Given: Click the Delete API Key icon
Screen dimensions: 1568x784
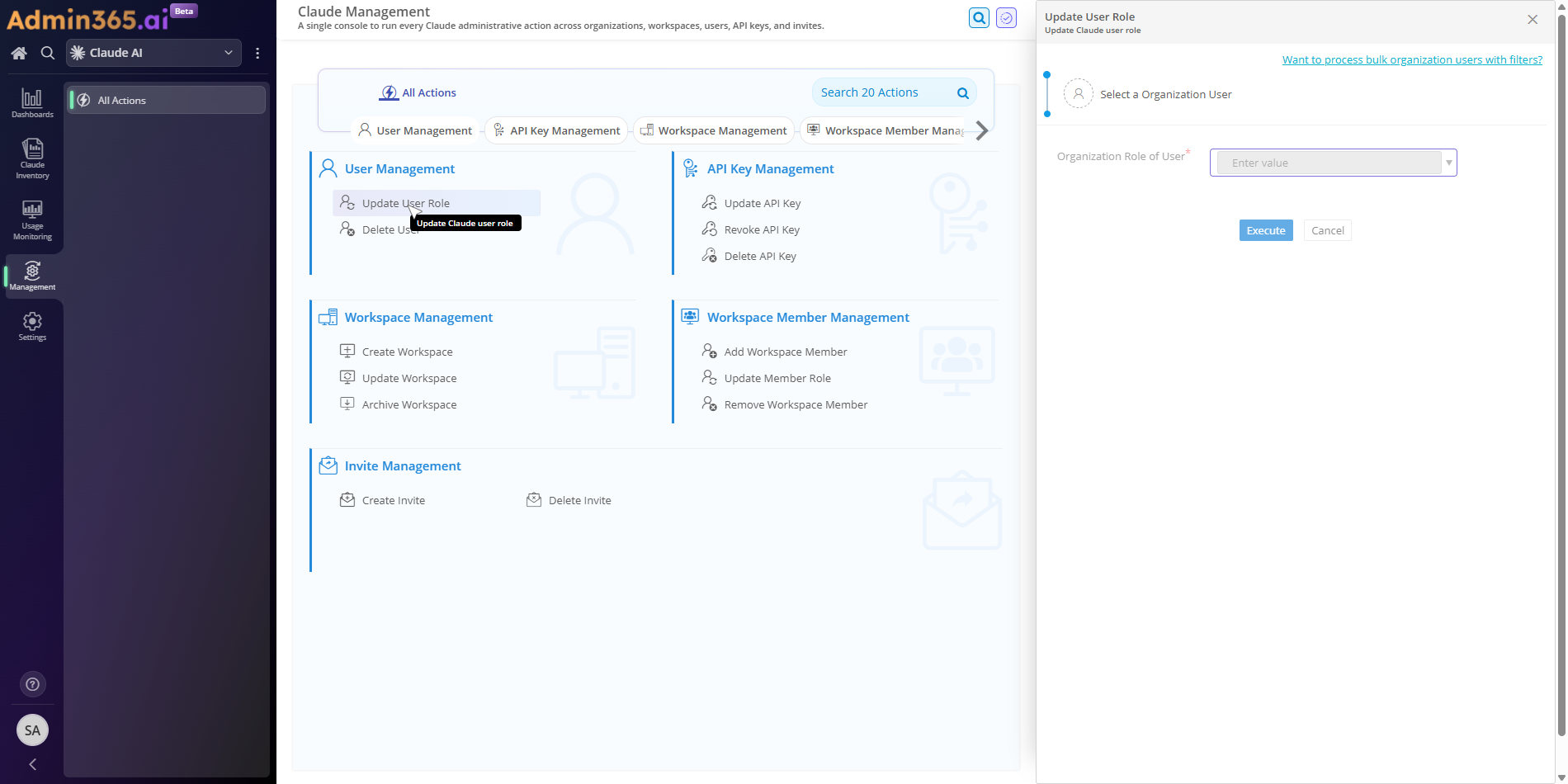Looking at the screenshot, I should pos(709,255).
